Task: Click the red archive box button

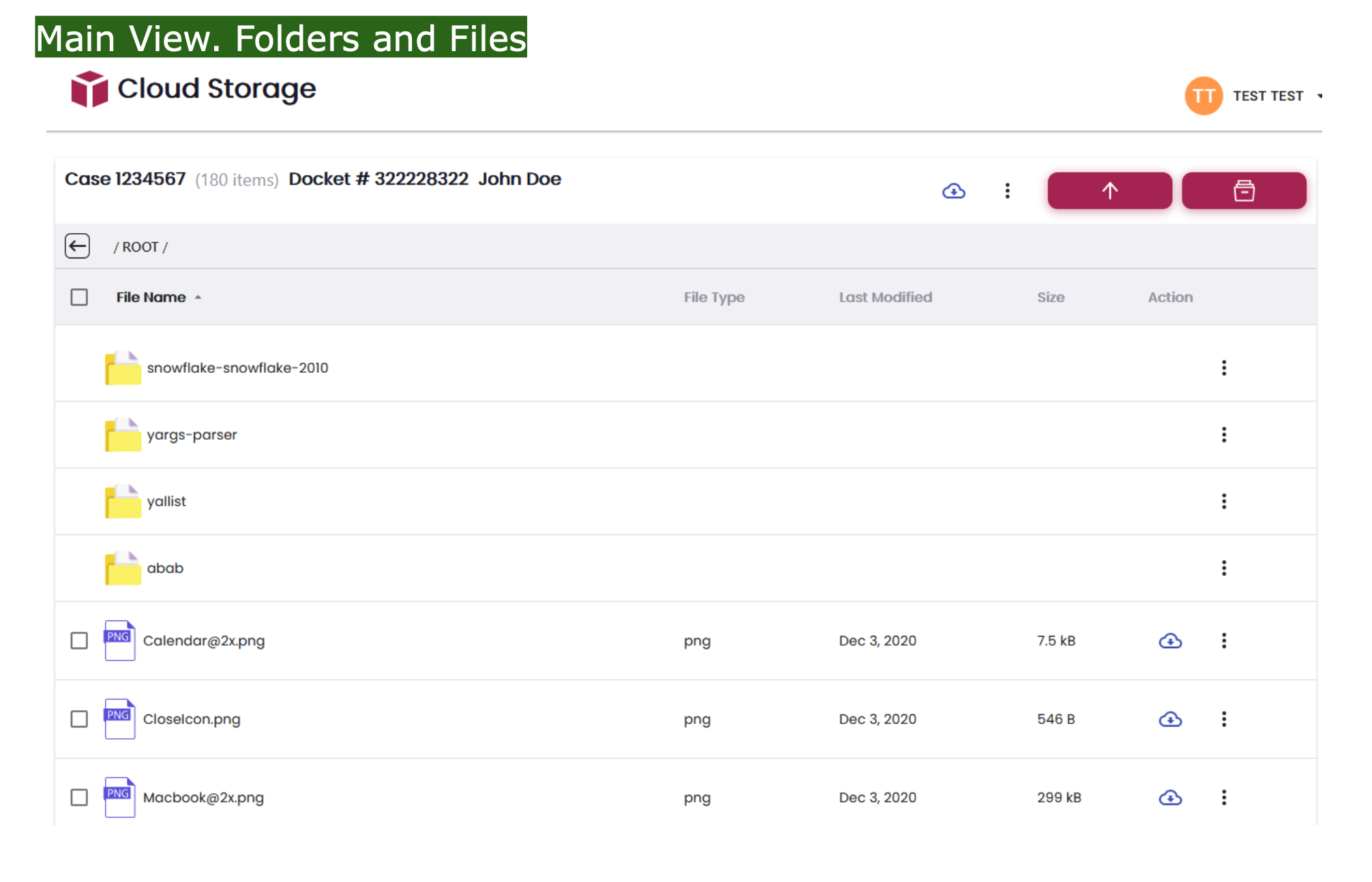Action: pos(1244,191)
